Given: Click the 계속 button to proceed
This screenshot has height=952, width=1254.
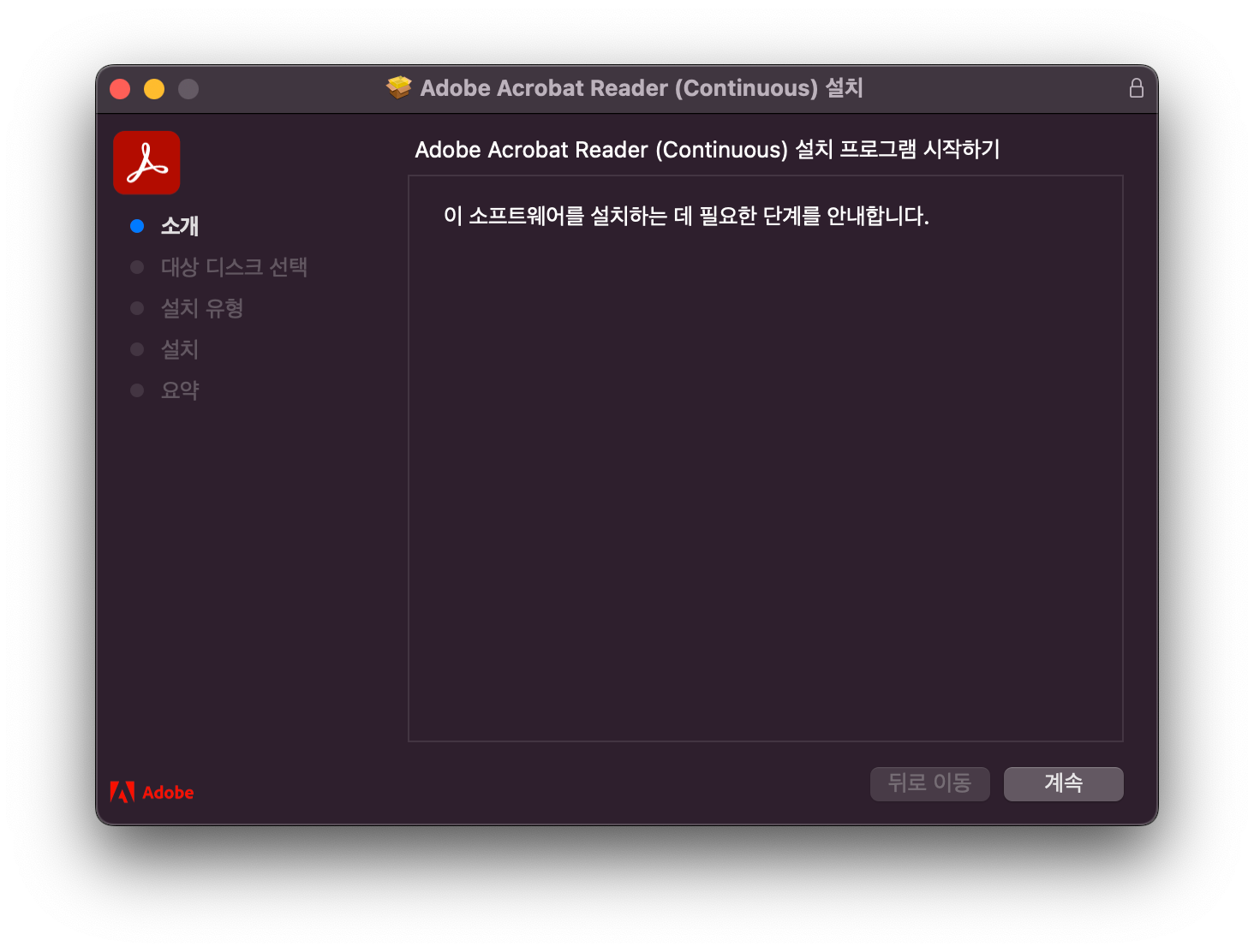Looking at the screenshot, I should [1064, 783].
